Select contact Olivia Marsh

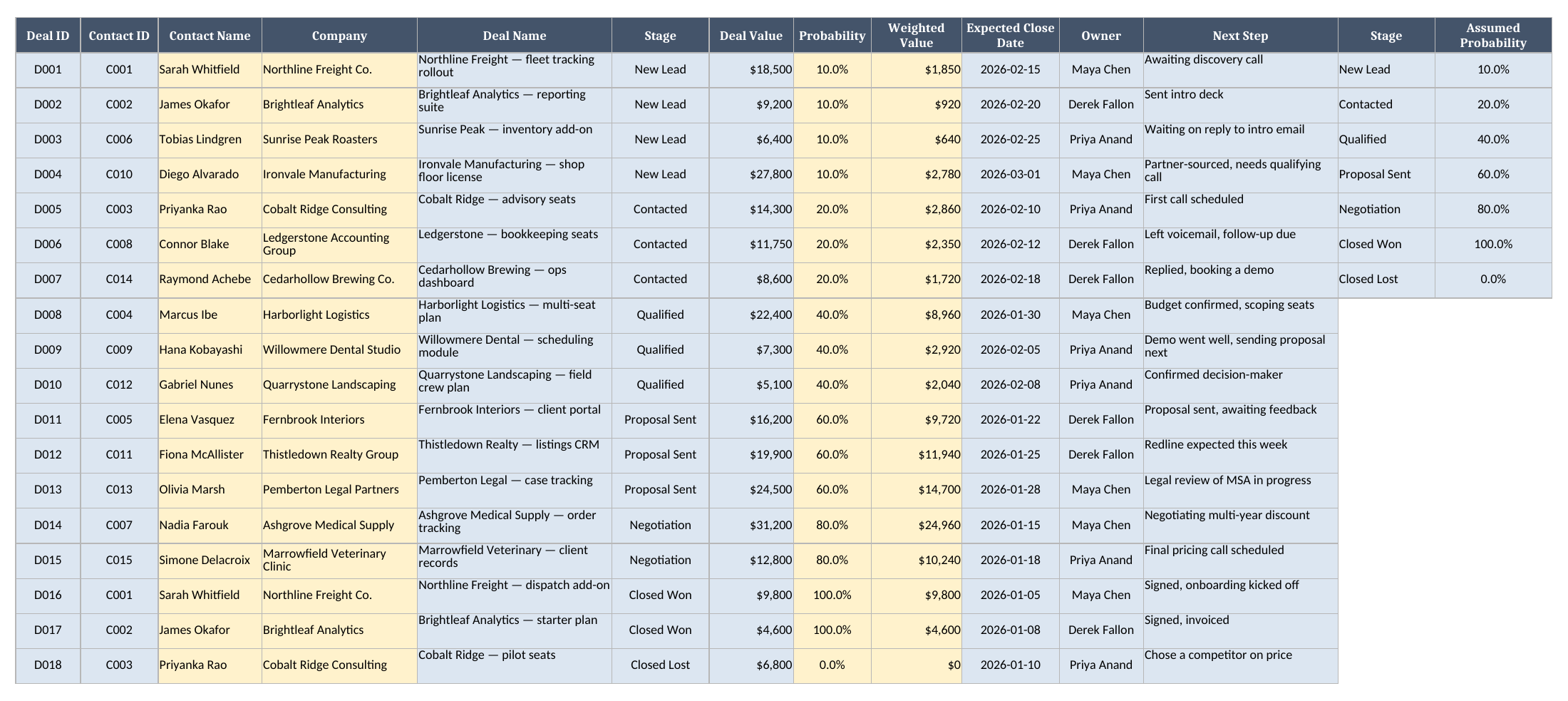click(210, 489)
